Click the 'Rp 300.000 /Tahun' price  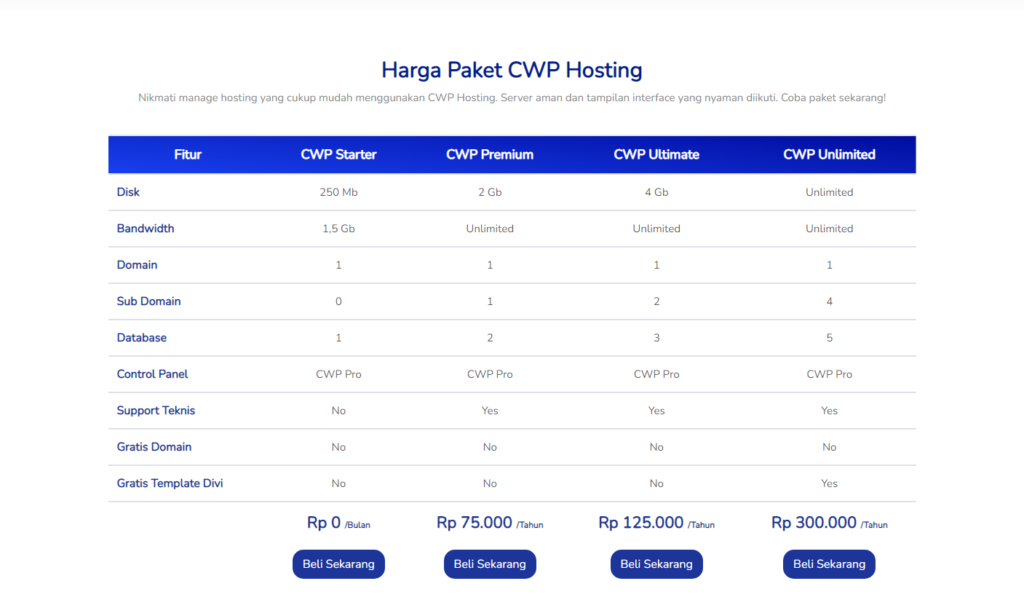pyautogui.click(x=829, y=523)
